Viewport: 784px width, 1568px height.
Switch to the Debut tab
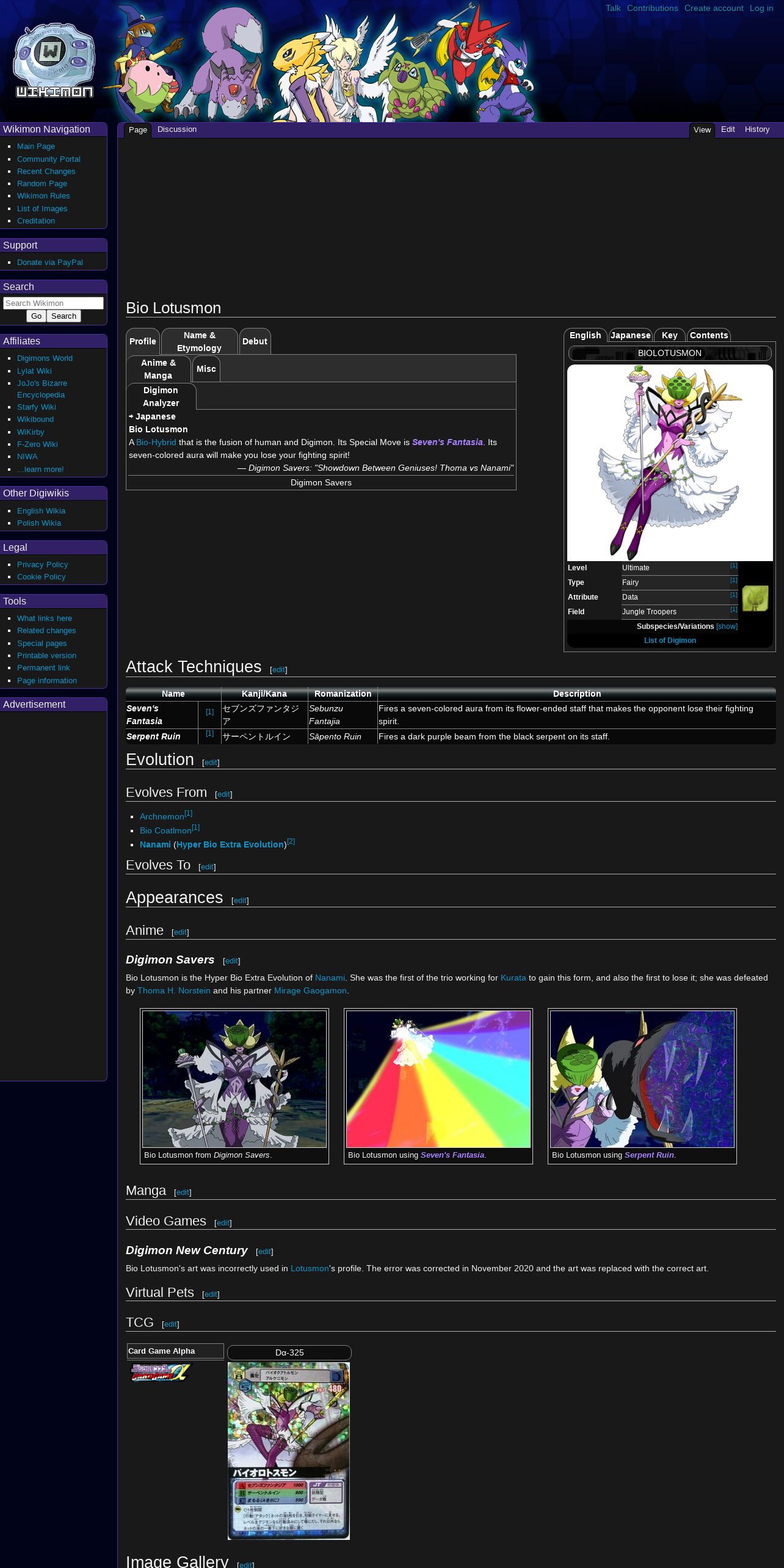(x=255, y=341)
